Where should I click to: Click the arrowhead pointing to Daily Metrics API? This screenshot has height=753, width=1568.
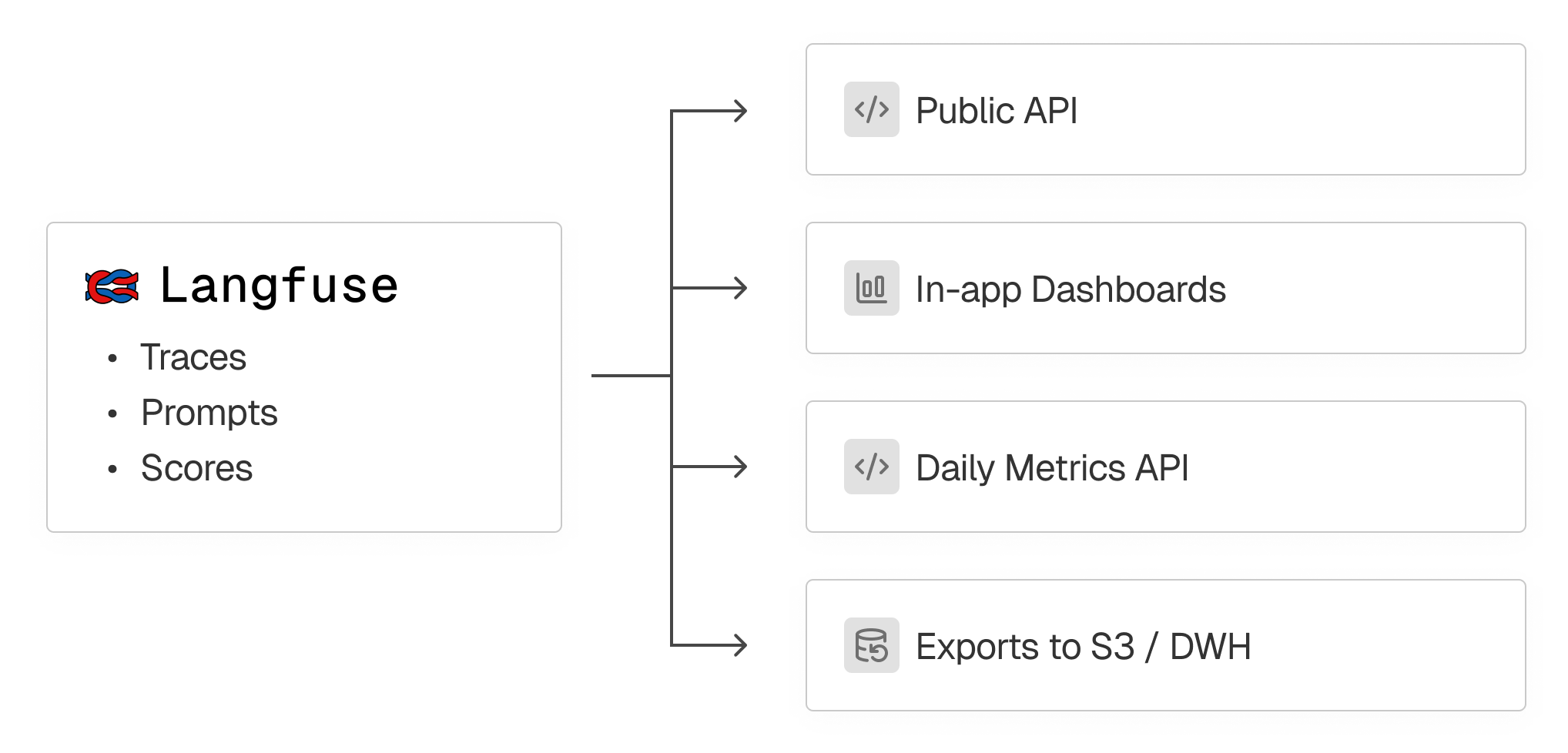coord(740,467)
